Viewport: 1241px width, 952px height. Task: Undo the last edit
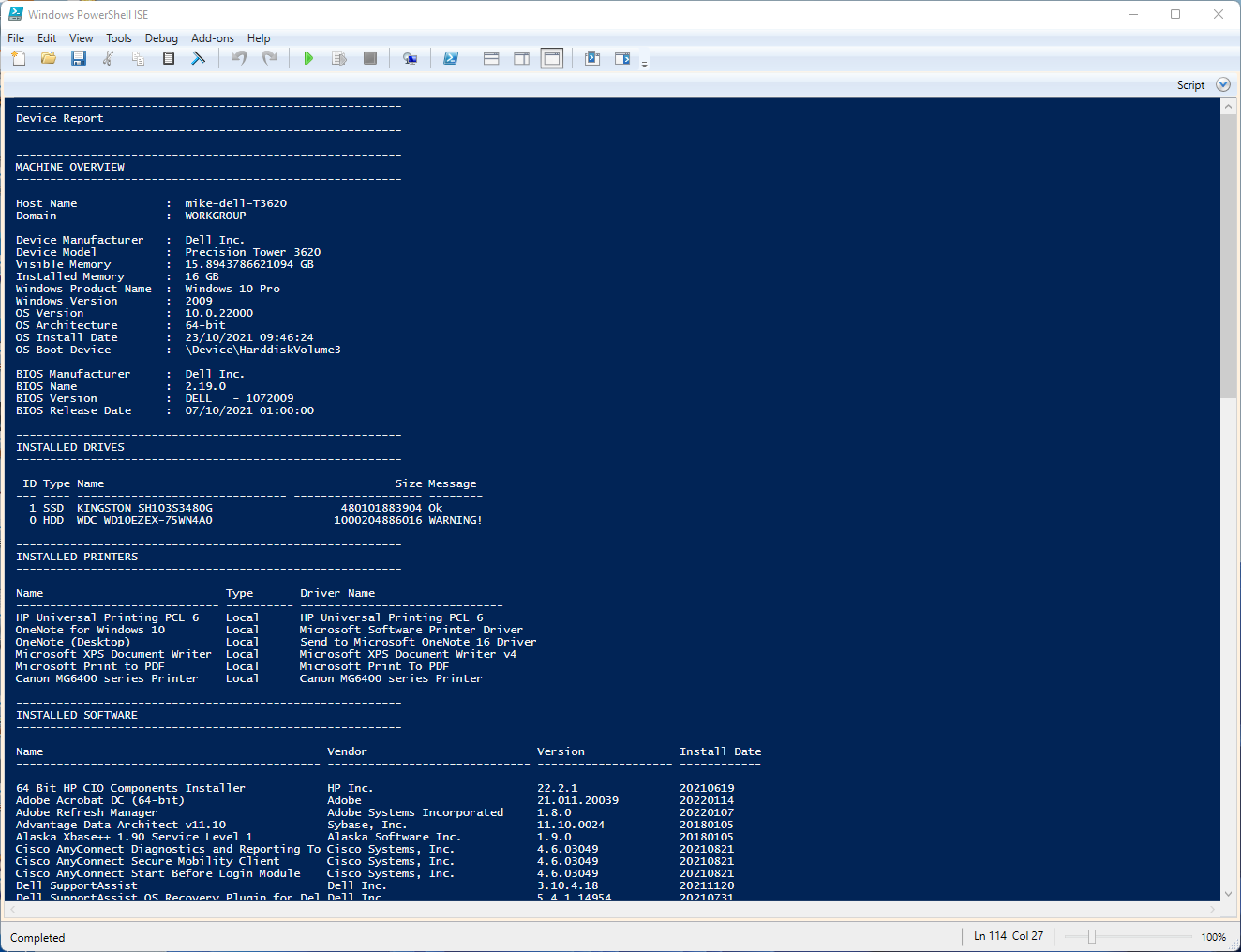[238, 58]
